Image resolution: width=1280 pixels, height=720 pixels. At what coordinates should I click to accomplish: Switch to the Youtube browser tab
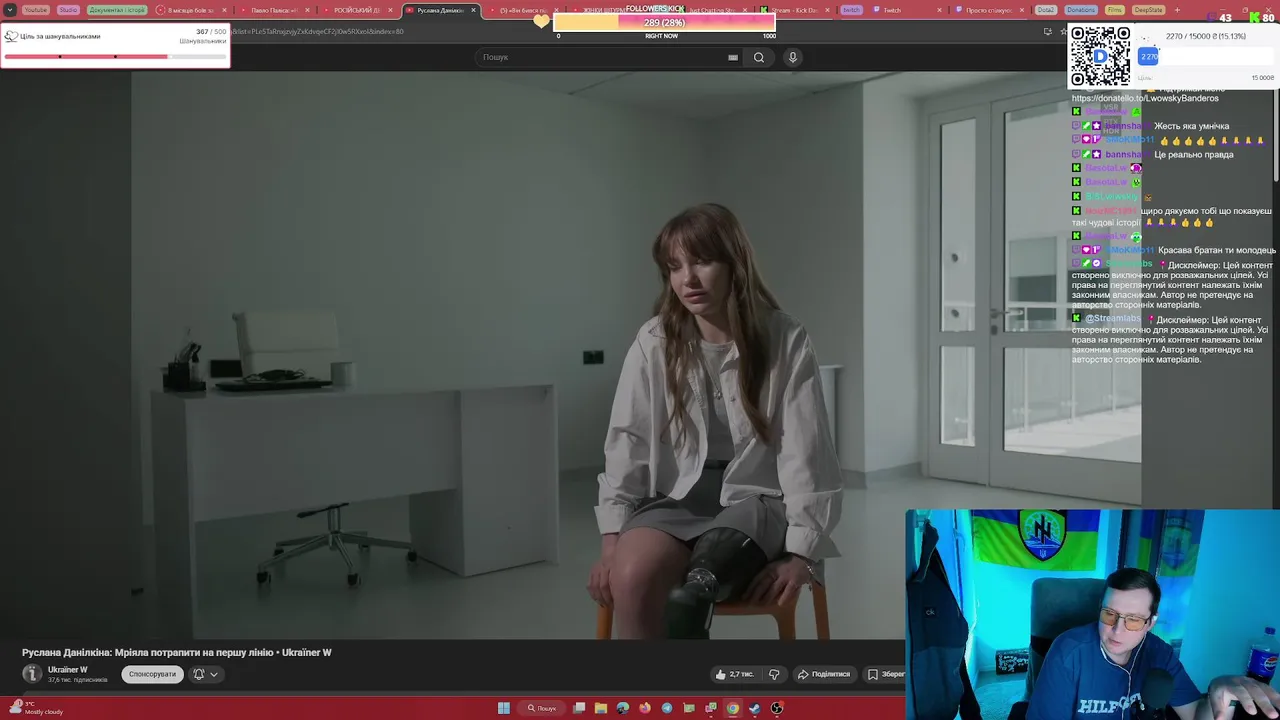pos(35,10)
